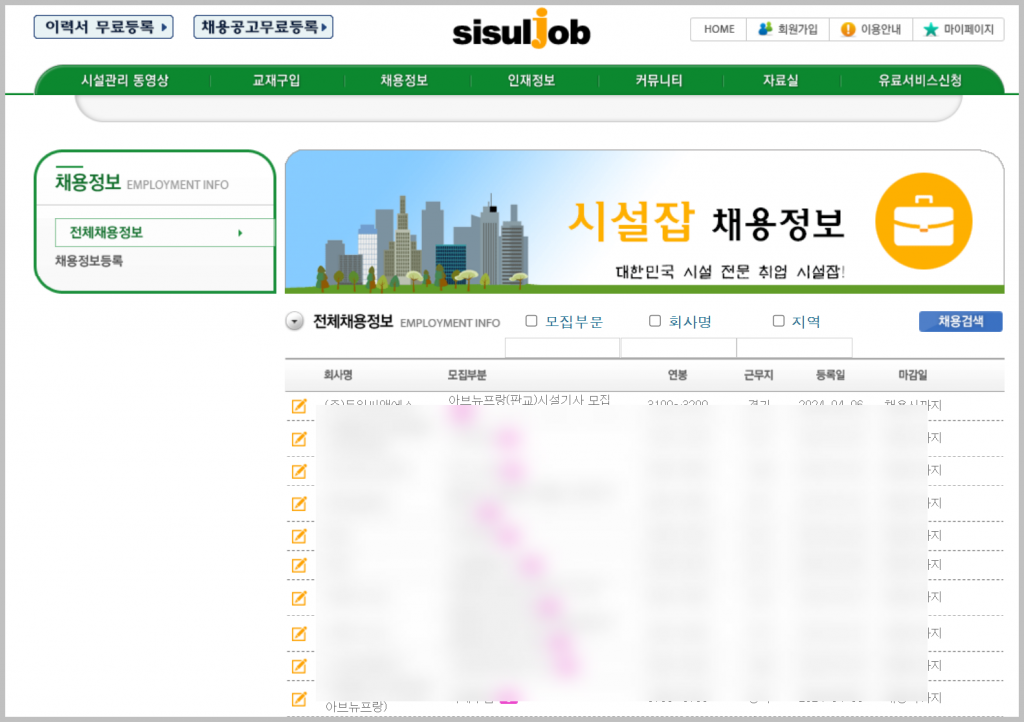Viewport: 1024px width, 722px height.
Task: Click the 채용공고무료등록 button
Action: click(263, 27)
